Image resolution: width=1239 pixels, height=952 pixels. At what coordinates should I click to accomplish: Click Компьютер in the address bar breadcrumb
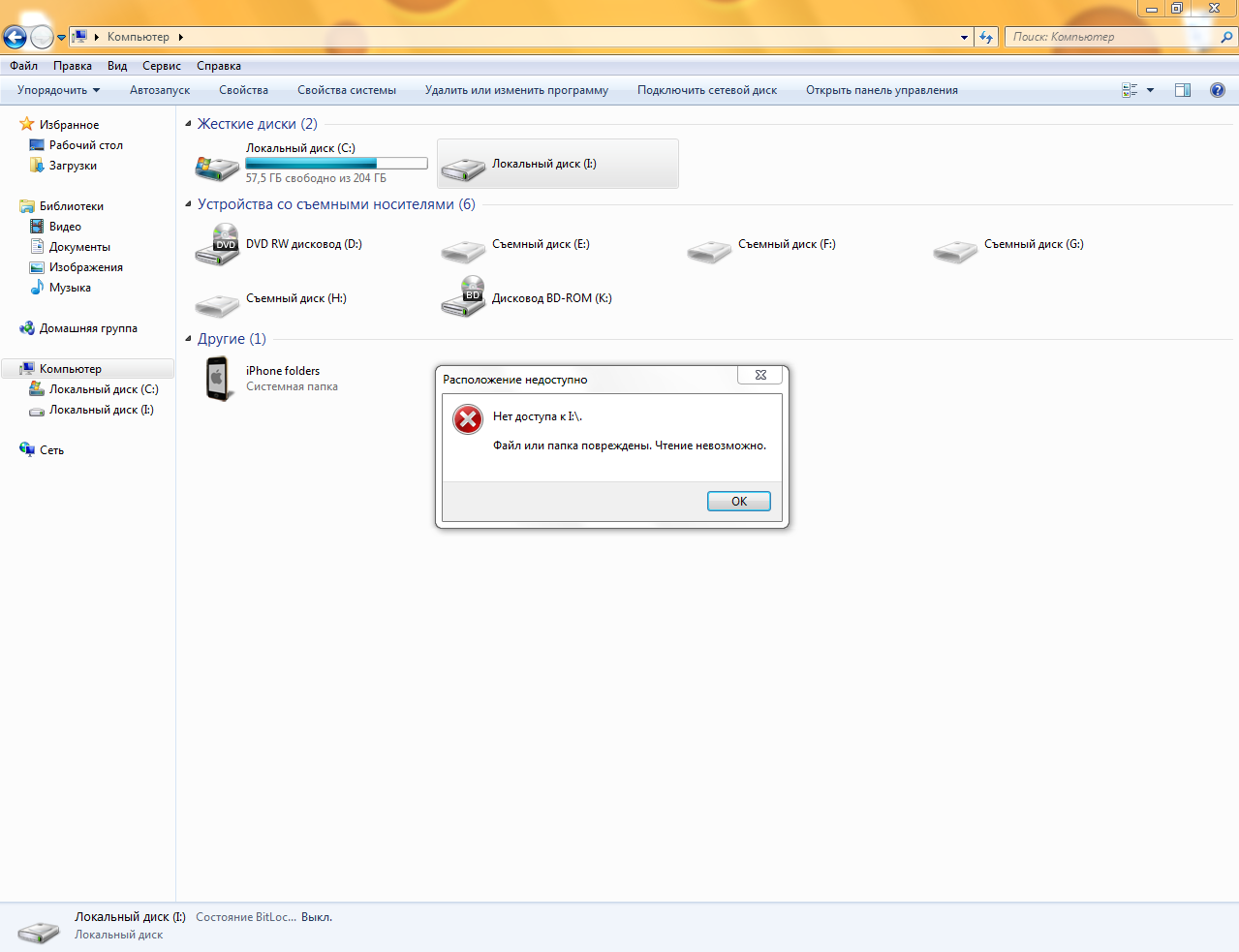(139, 37)
